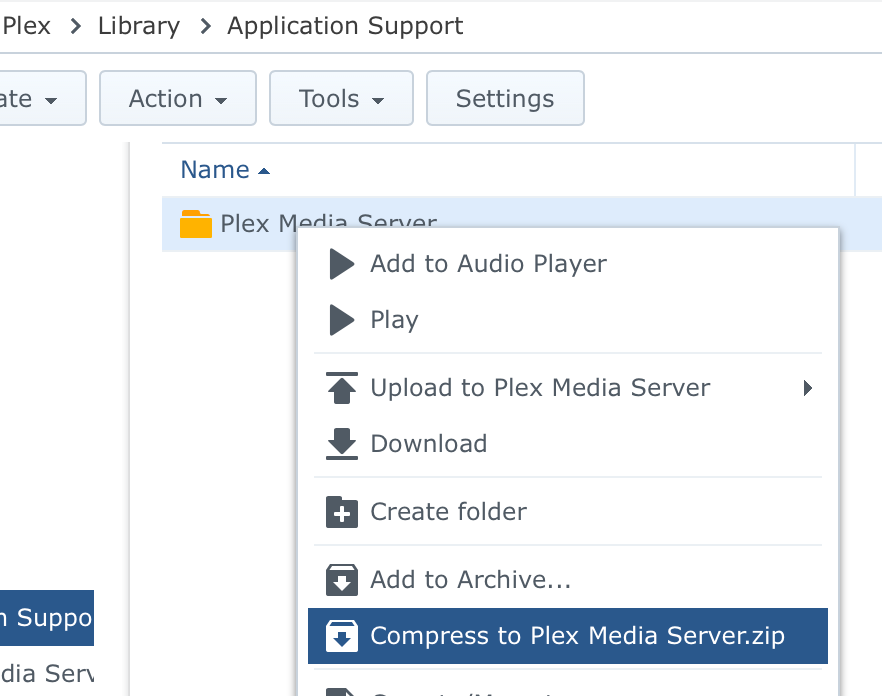Viewport: 882px width, 696px height.
Task: Click the Compress to zip archive icon
Action: [342, 636]
